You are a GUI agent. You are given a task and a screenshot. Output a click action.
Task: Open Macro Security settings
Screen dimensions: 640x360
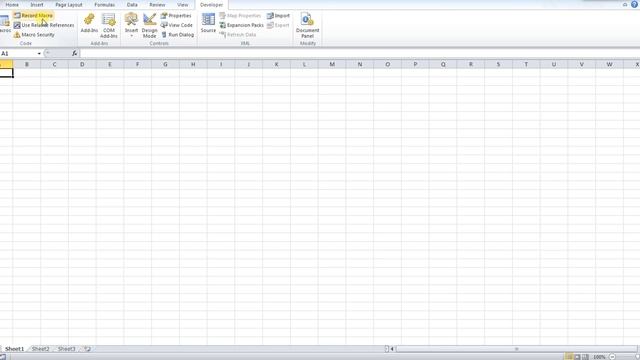34,35
